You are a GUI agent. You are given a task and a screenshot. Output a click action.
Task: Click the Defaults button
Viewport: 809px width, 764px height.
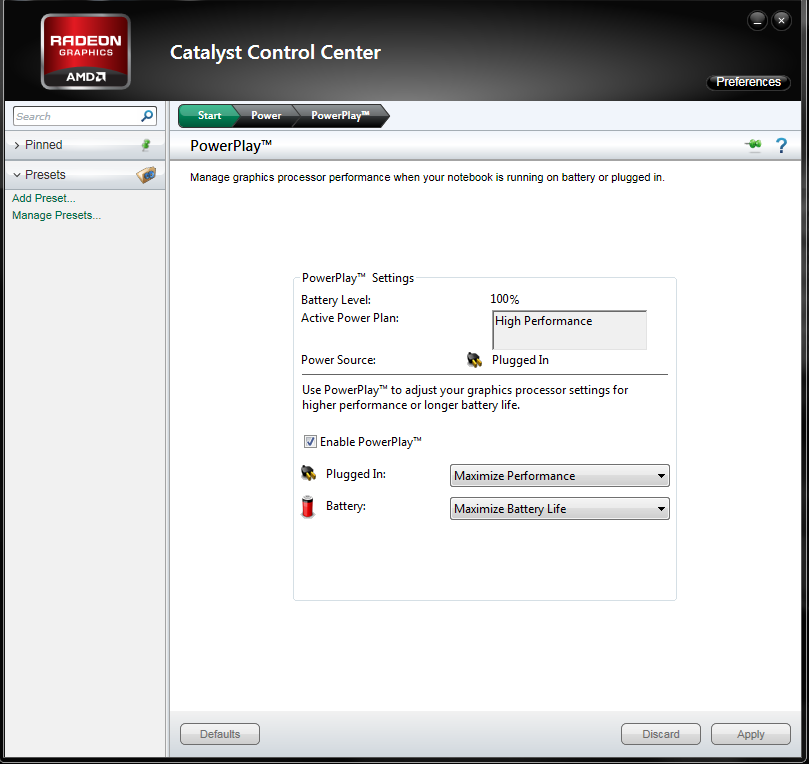coord(220,734)
